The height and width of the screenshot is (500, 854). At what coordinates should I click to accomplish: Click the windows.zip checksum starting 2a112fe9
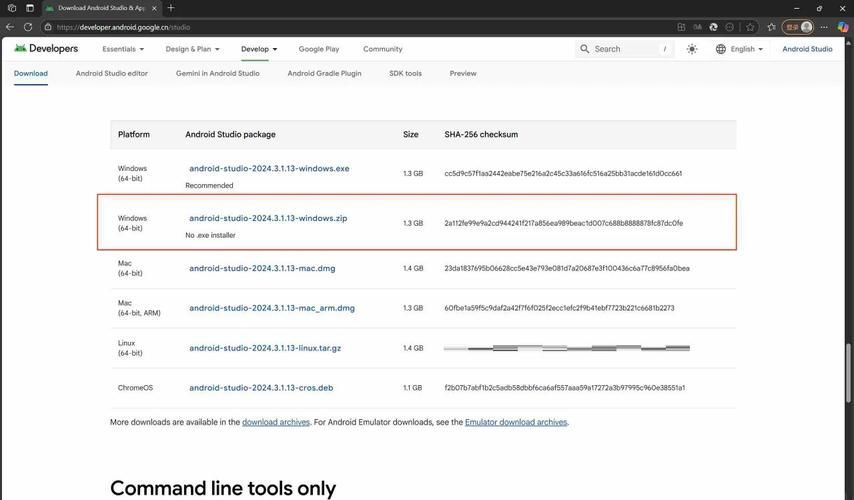(564, 223)
